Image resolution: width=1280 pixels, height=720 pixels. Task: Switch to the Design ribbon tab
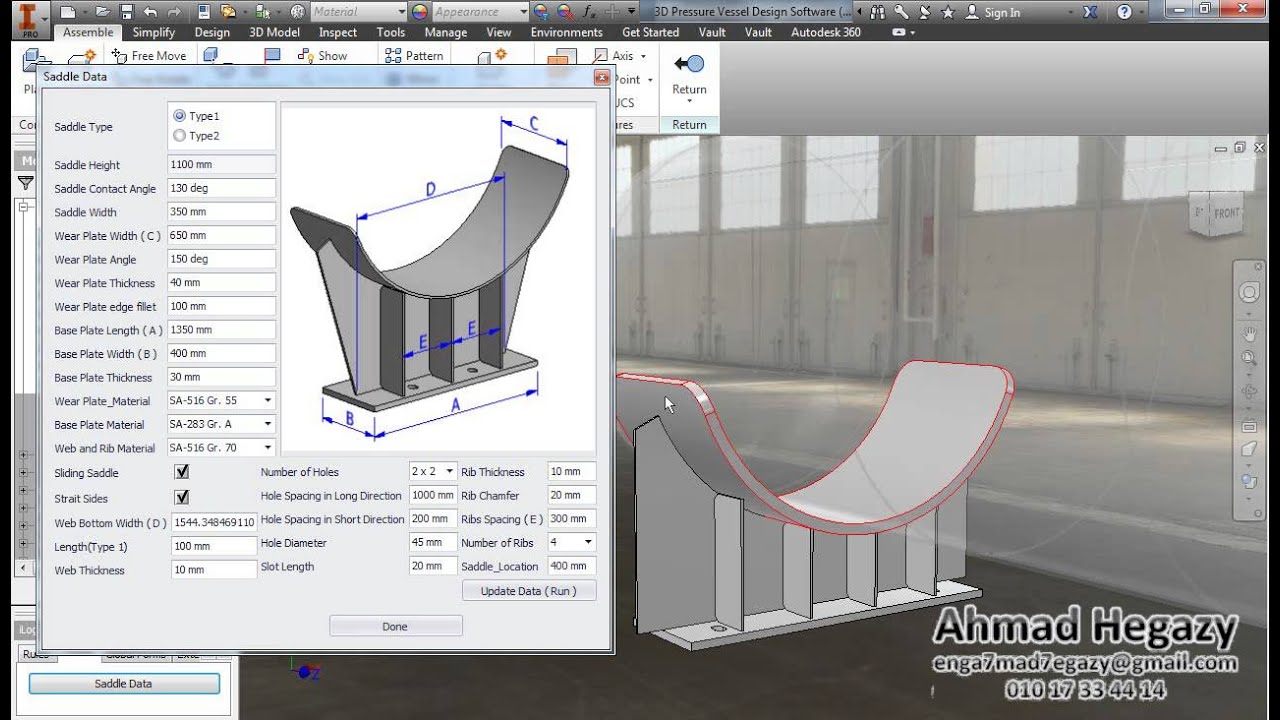tap(212, 32)
